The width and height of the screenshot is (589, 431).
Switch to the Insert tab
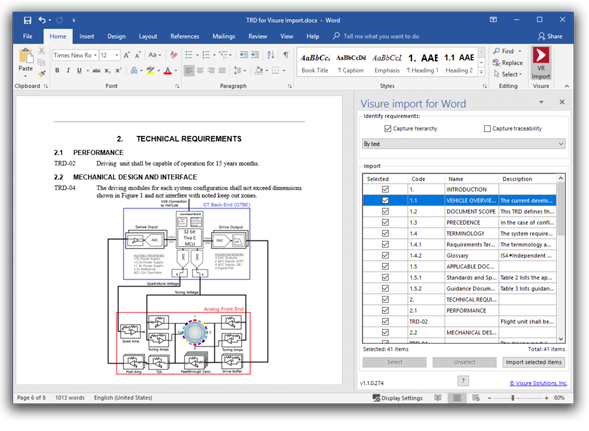pyautogui.click(x=87, y=36)
